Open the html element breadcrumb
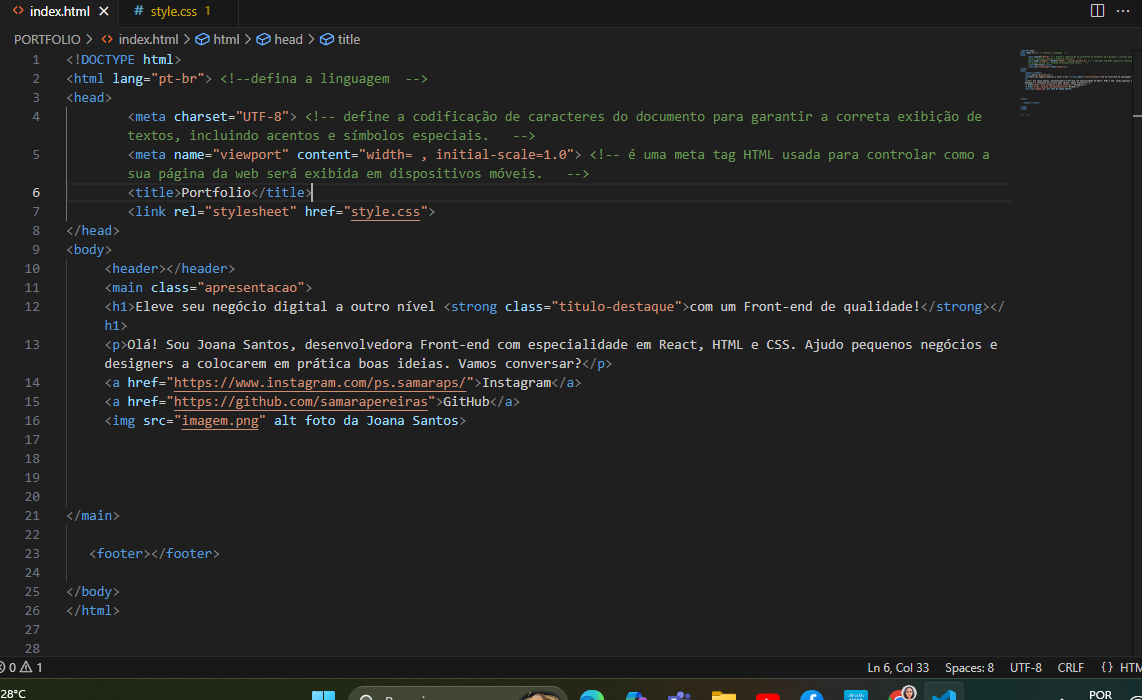Screen dimensions: 1142x700 (218, 39)
